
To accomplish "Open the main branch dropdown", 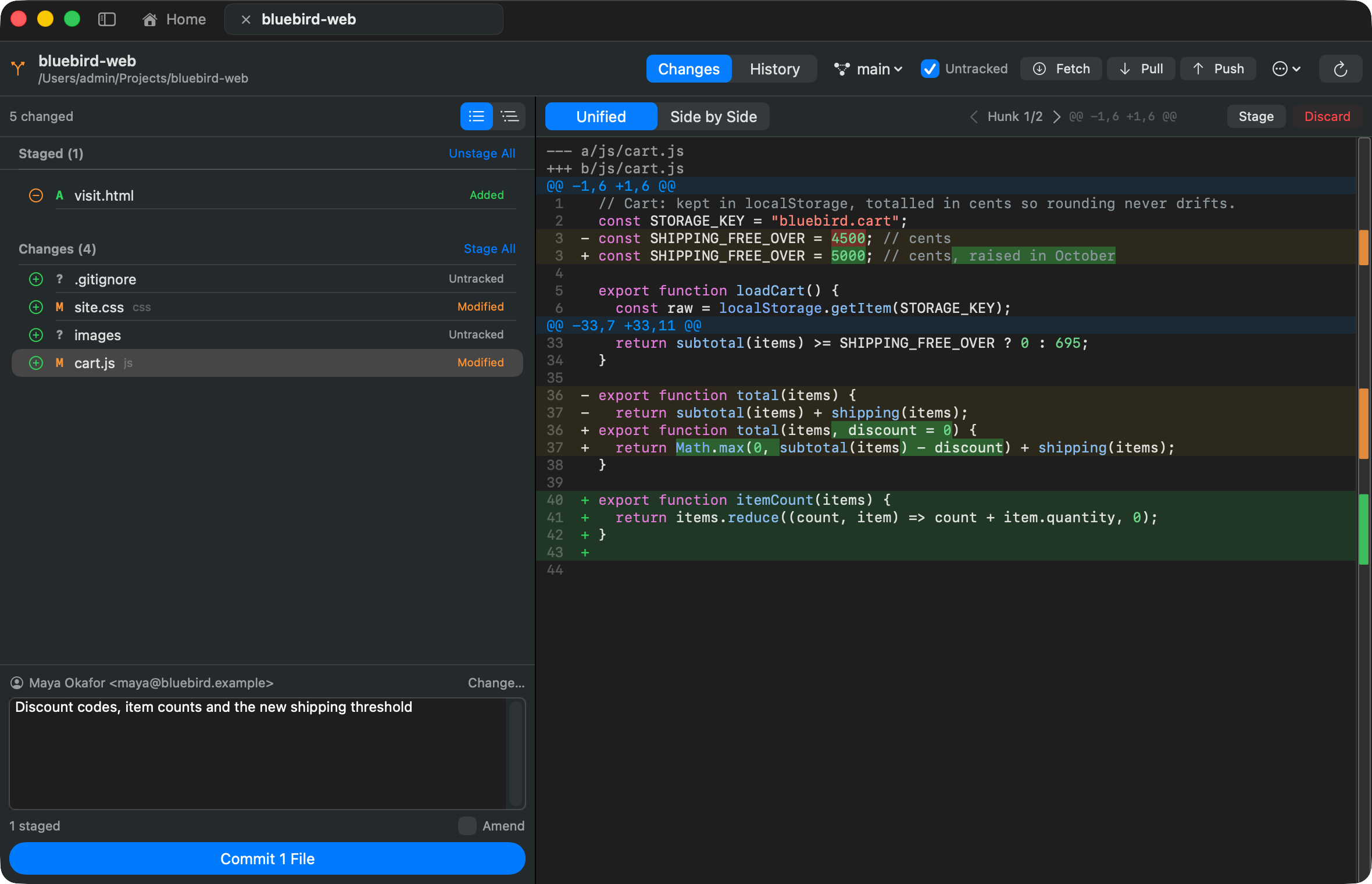I will click(x=868, y=69).
